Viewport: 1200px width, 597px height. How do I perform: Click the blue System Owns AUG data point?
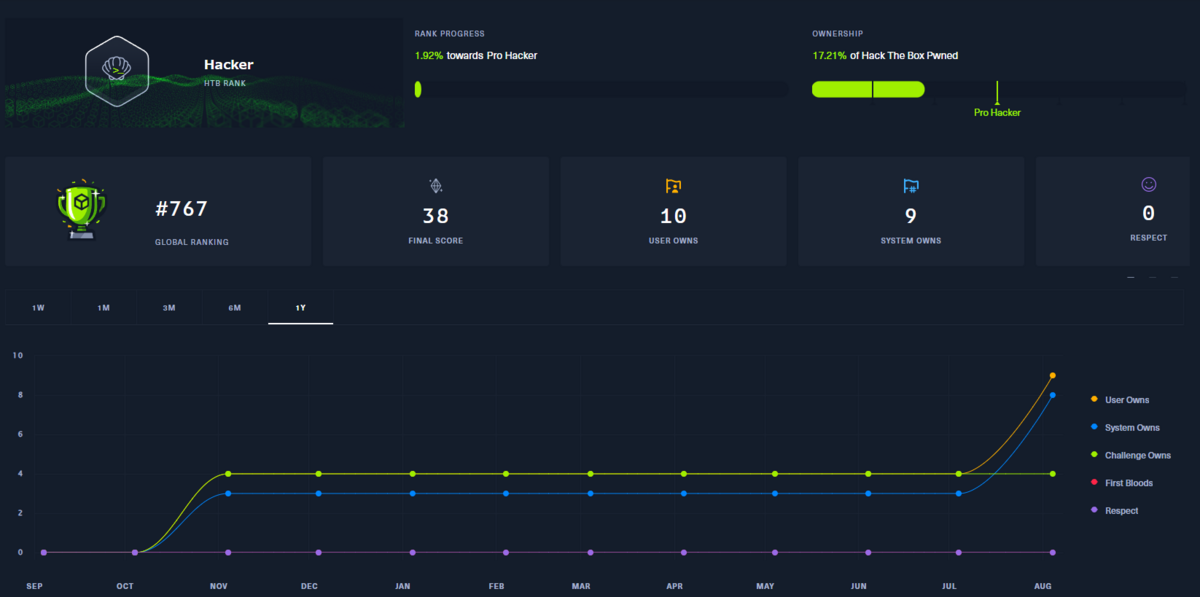pos(1053,395)
